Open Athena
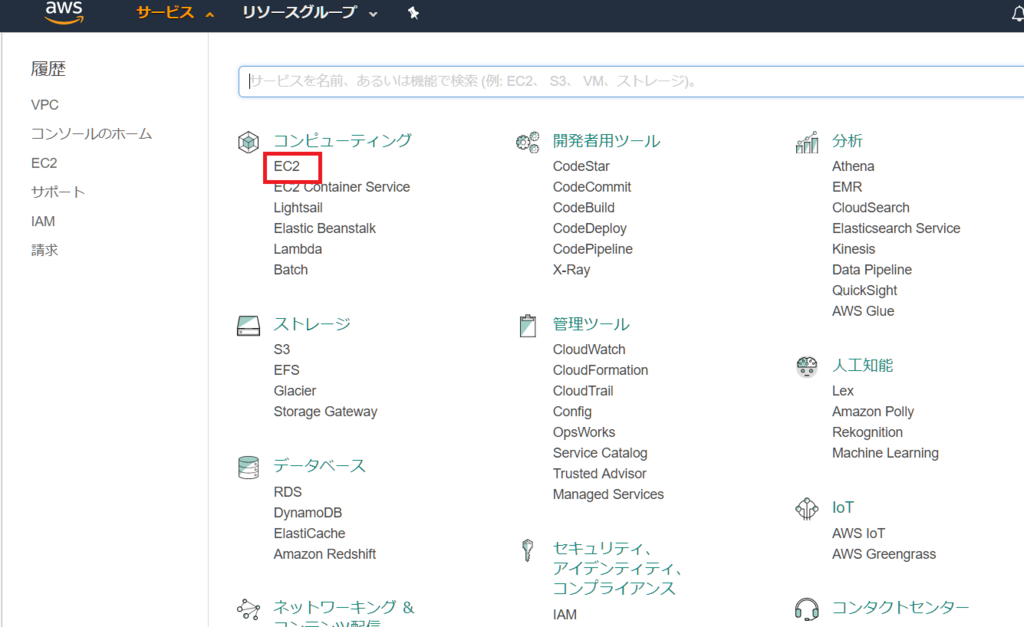Screen dimensions: 1024x627 point(853,167)
